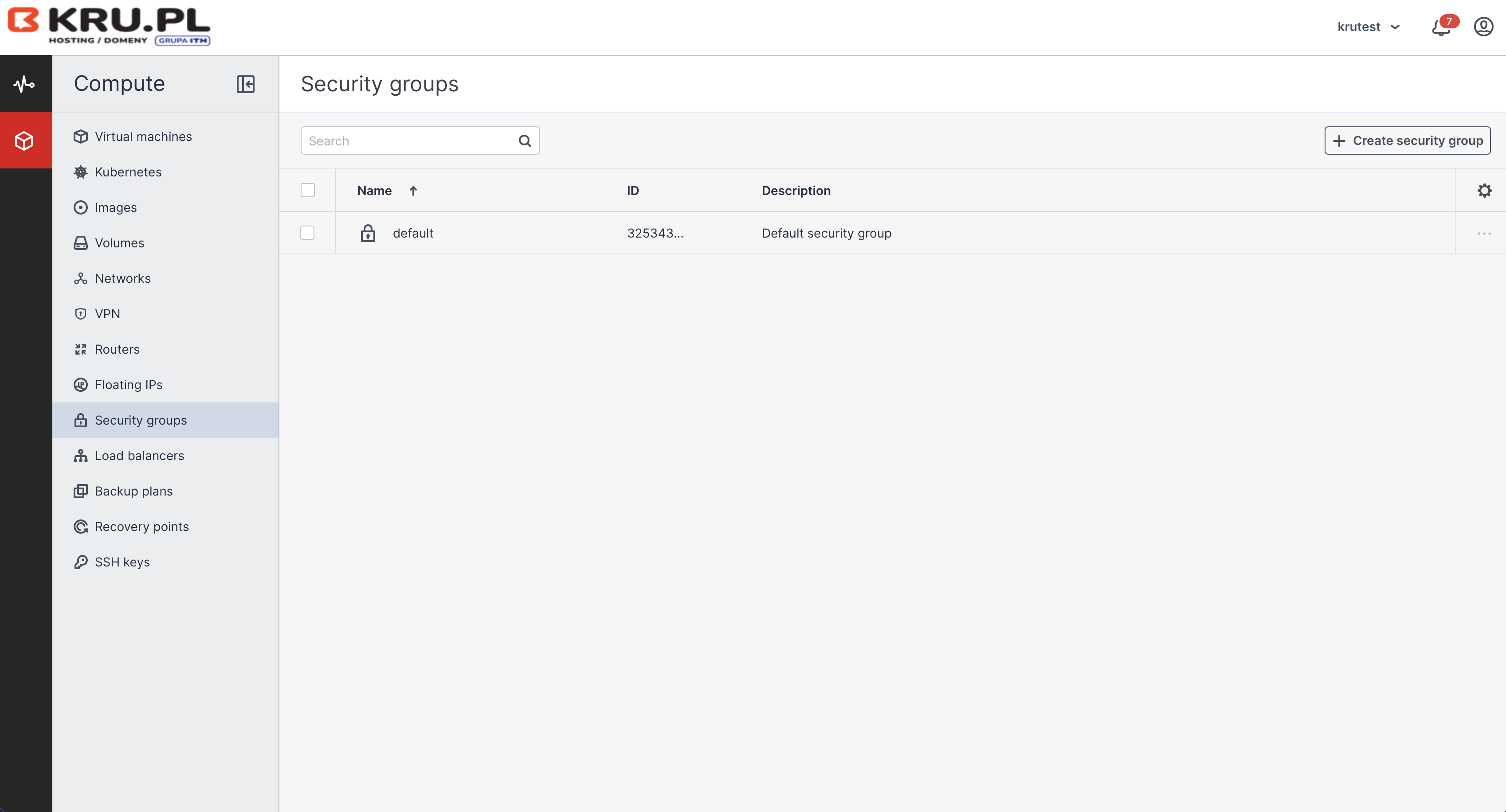Open the three-dots actions menu for default row
Image resolution: width=1506 pixels, height=812 pixels.
coord(1484,233)
